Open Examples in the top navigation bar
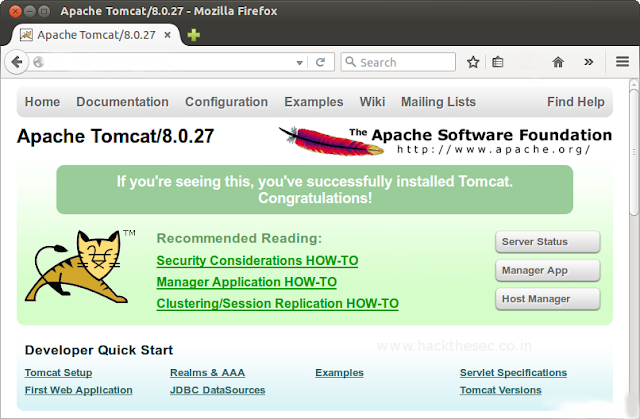Screen dimensions: 640x419 pyautogui.click(x=314, y=102)
